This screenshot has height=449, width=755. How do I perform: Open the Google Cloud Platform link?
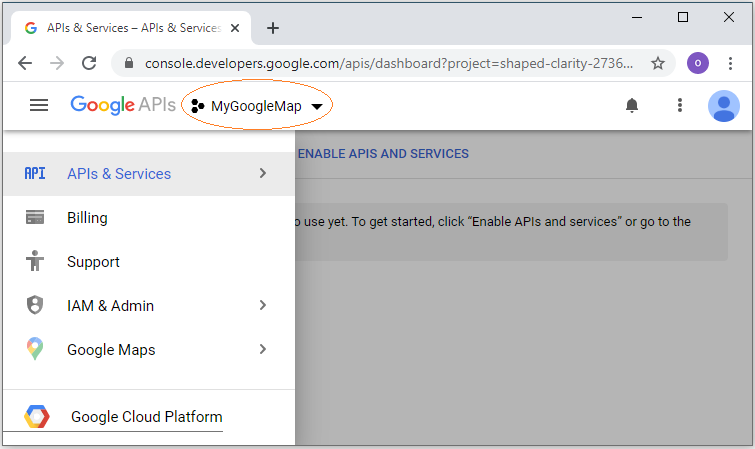tap(146, 417)
